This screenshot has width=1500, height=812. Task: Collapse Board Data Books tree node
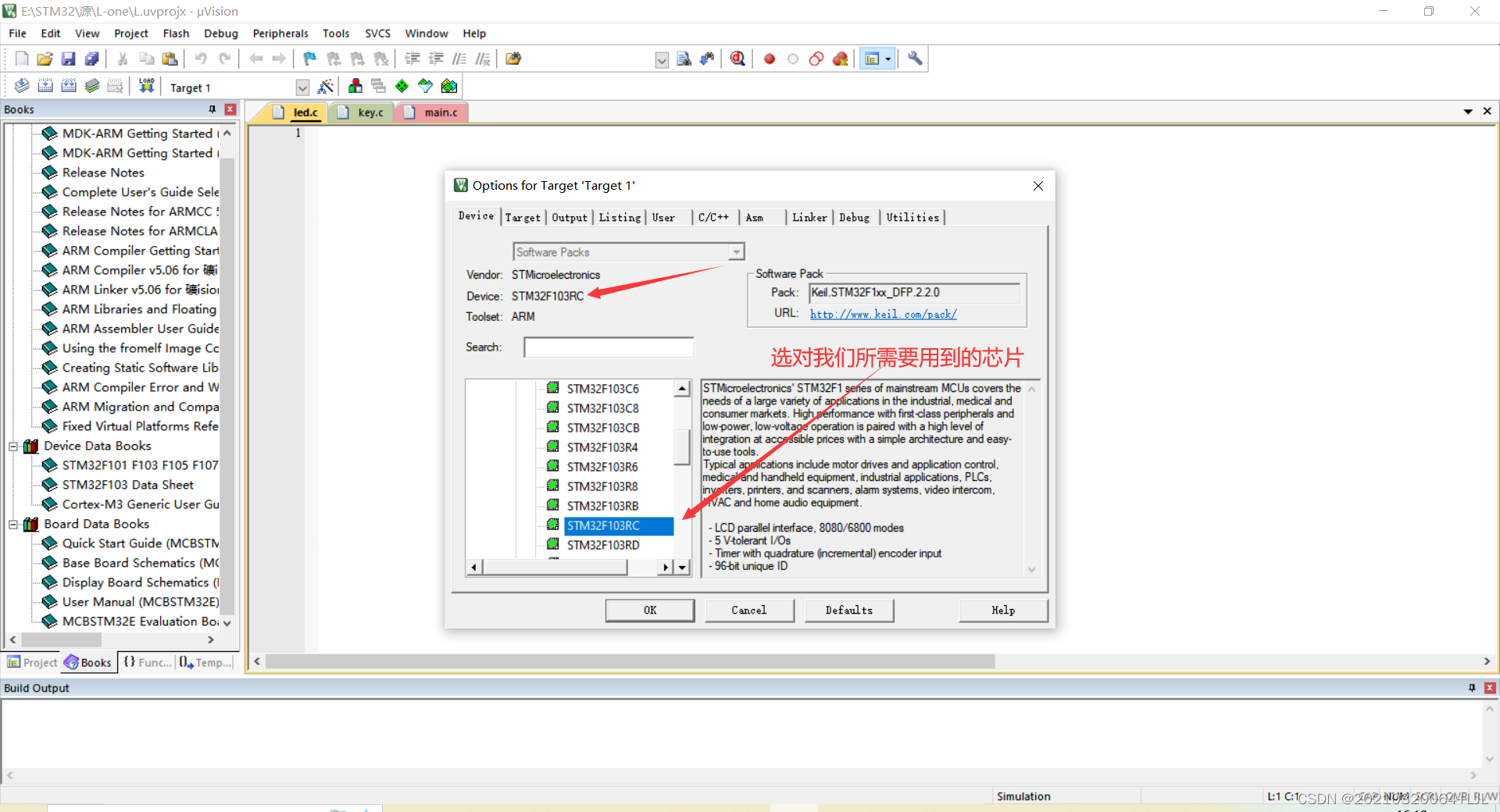pos(13,524)
